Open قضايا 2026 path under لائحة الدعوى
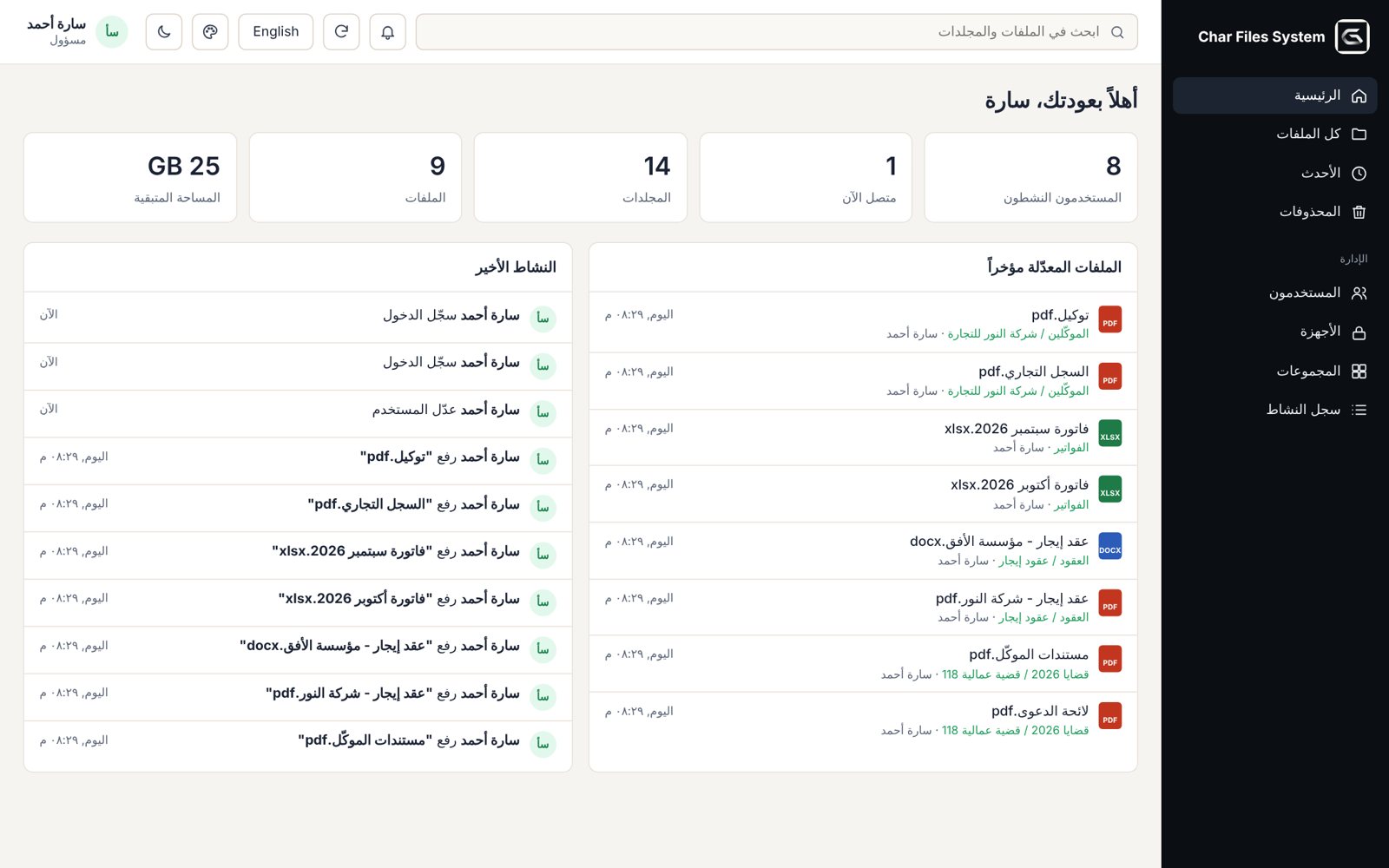This screenshot has width=1389, height=868. click(x=1015, y=731)
